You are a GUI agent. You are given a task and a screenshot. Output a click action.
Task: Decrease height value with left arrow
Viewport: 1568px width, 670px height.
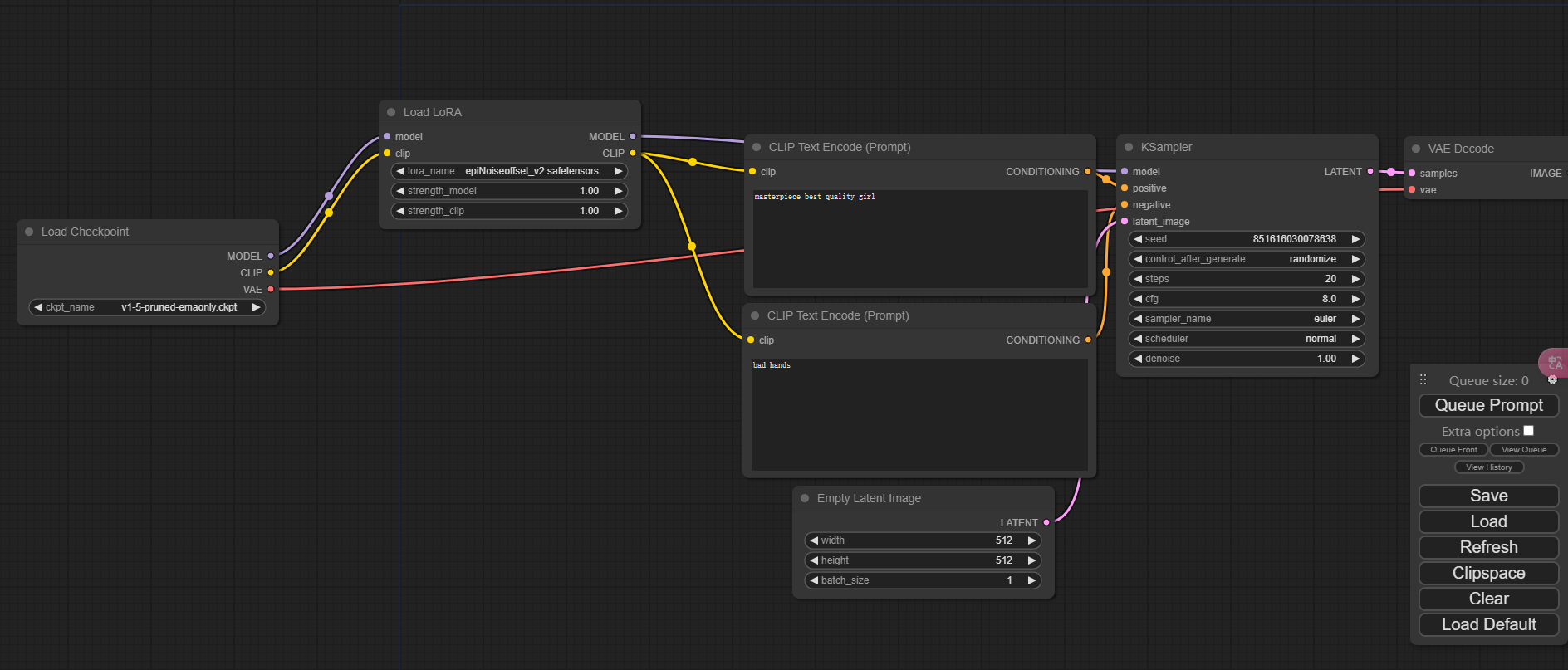(814, 560)
